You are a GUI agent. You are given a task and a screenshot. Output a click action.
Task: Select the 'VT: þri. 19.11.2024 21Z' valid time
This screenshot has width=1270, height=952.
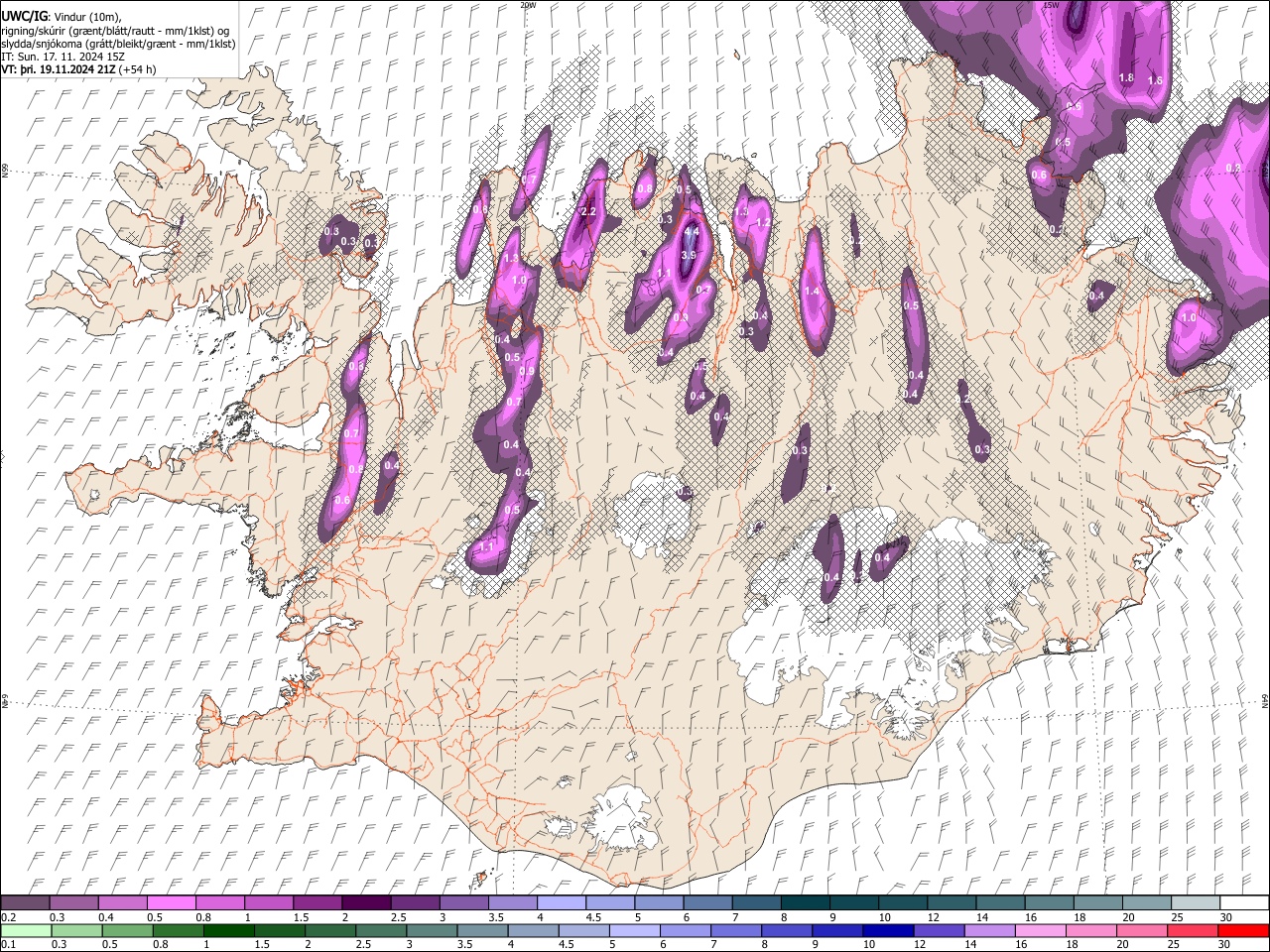pos(58,69)
